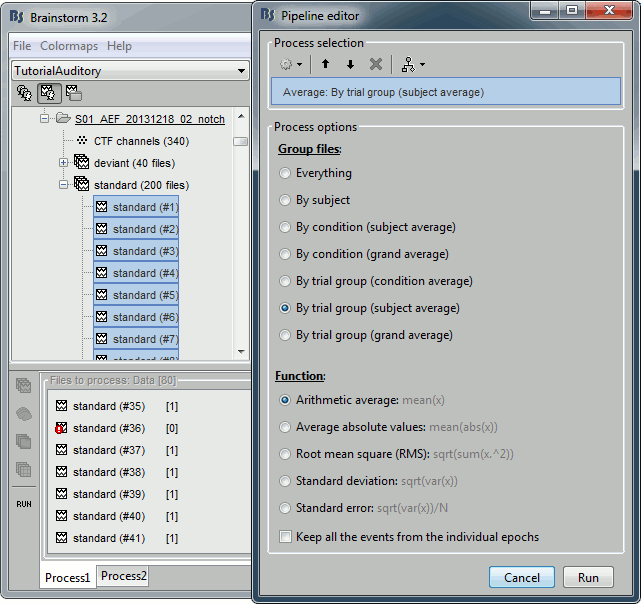The height and width of the screenshot is (604, 641).
Task: Expand the deviant (40 files) group
Action: [x=64, y=163]
